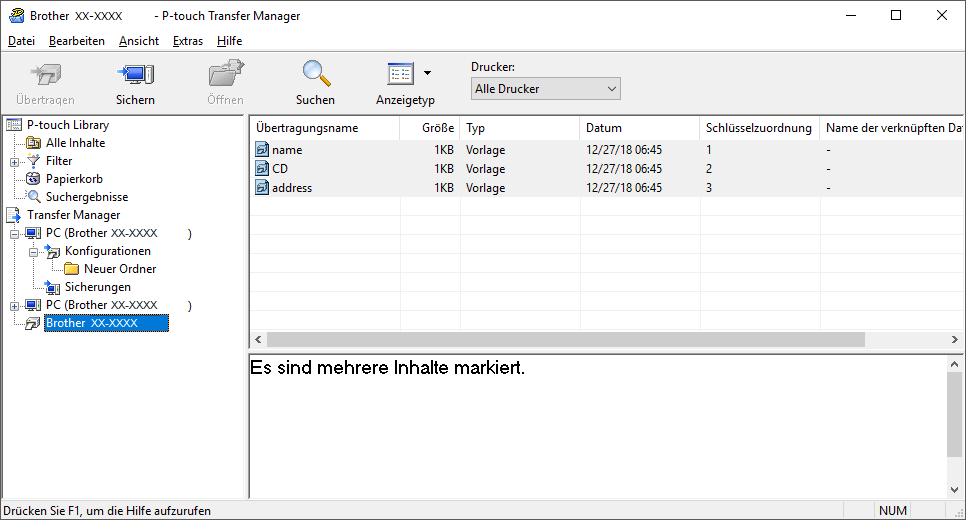Expand the second PC (Brother XX-XXXX) node
Viewport: 966px width, 520px height.
(14, 306)
